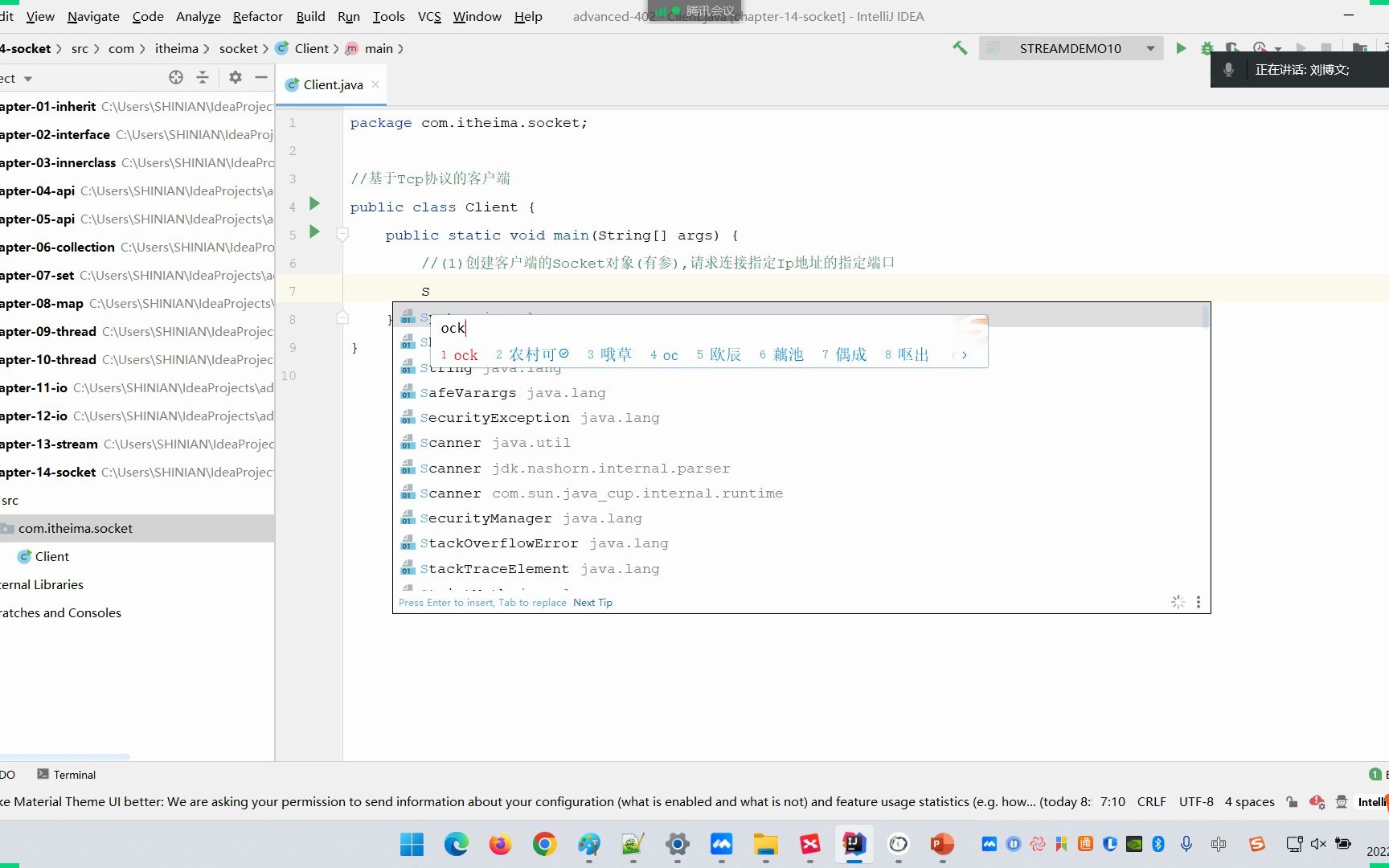Open File Explorer from taskbar
Image resolution: width=1389 pixels, height=868 pixels.
(765, 844)
